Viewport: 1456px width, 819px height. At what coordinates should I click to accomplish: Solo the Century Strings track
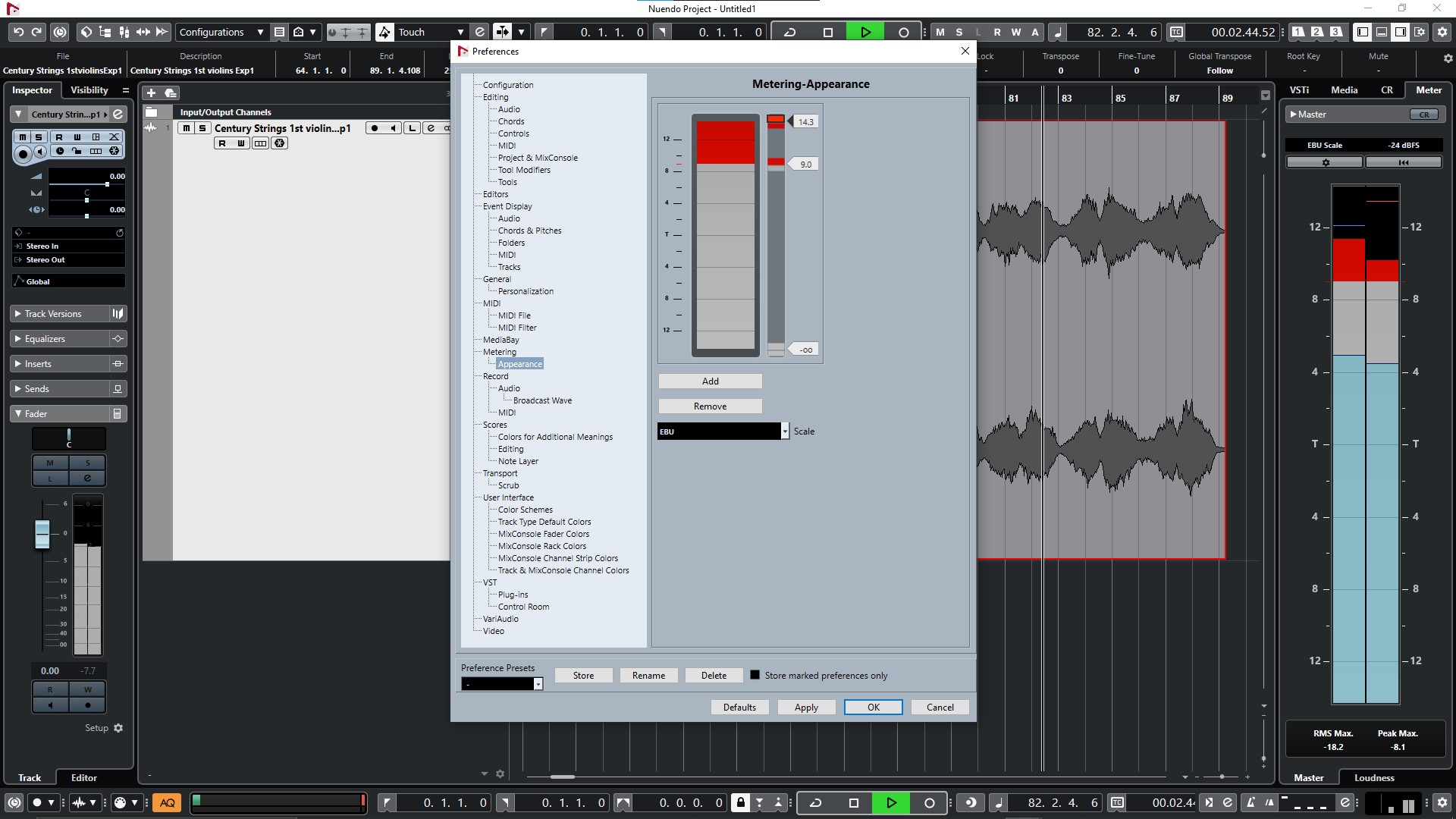[x=202, y=128]
